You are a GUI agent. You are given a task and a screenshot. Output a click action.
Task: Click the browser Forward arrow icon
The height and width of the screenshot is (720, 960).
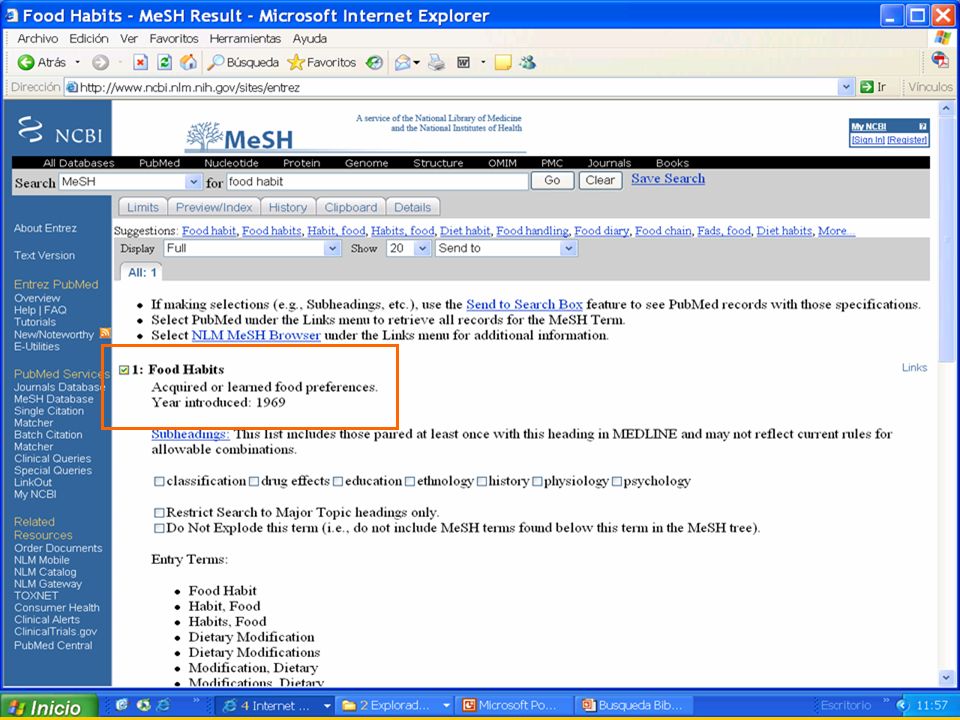[100, 62]
